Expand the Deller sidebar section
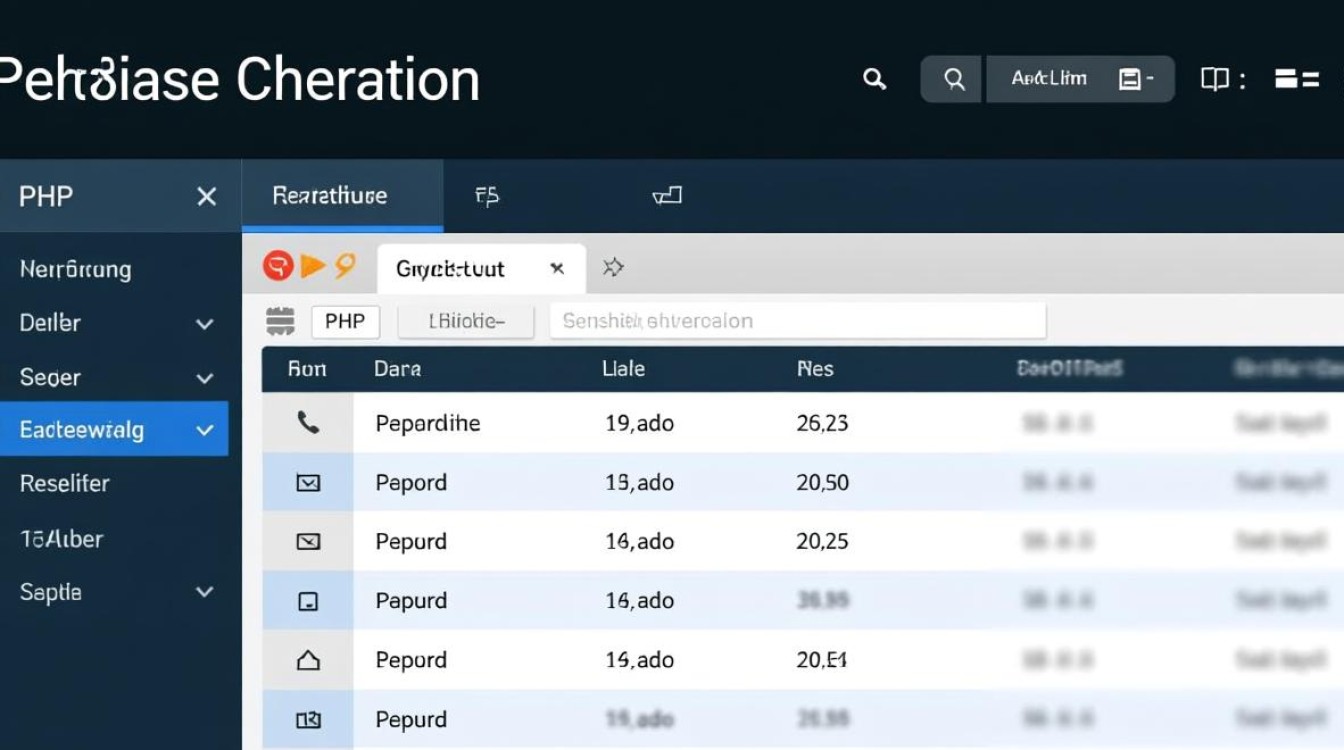1344x750 pixels. click(x=204, y=324)
